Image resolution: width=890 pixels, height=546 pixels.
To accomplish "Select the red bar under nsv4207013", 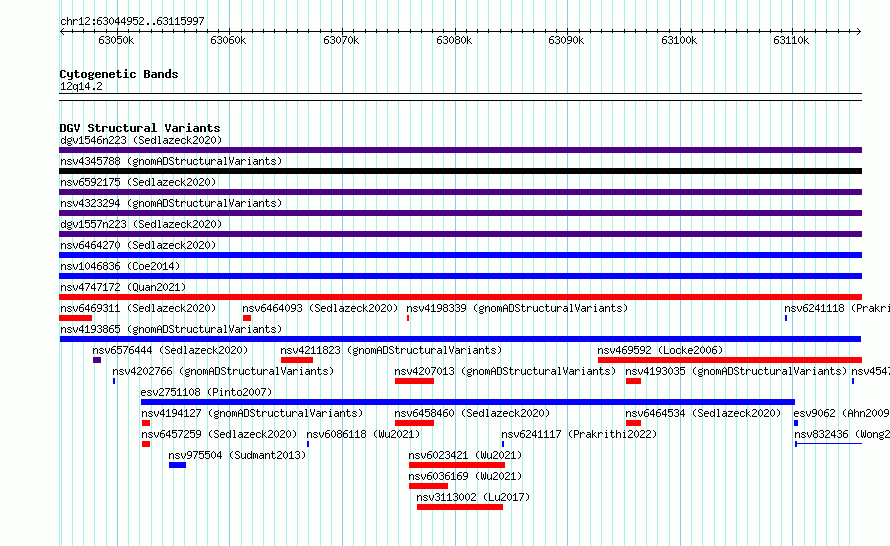I will click(414, 381).
